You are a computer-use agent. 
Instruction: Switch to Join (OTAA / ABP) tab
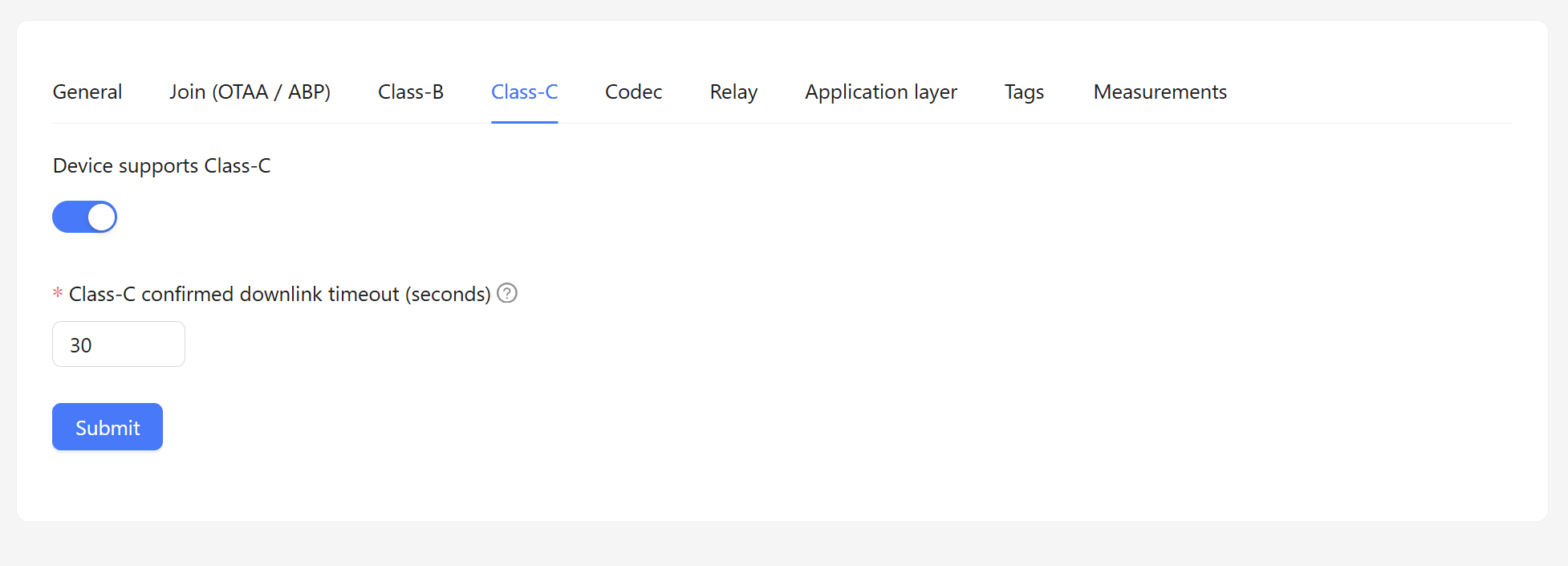[x=250, y=92]
